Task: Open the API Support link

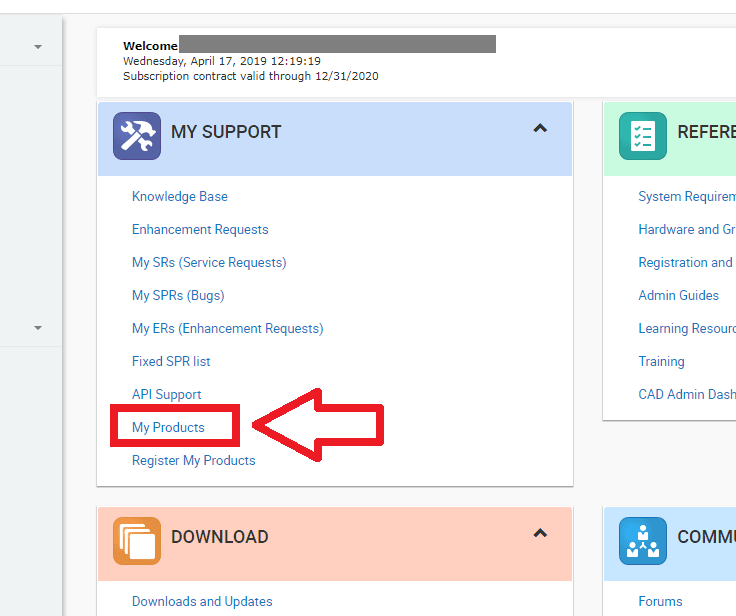Action: tap(166, 395)
